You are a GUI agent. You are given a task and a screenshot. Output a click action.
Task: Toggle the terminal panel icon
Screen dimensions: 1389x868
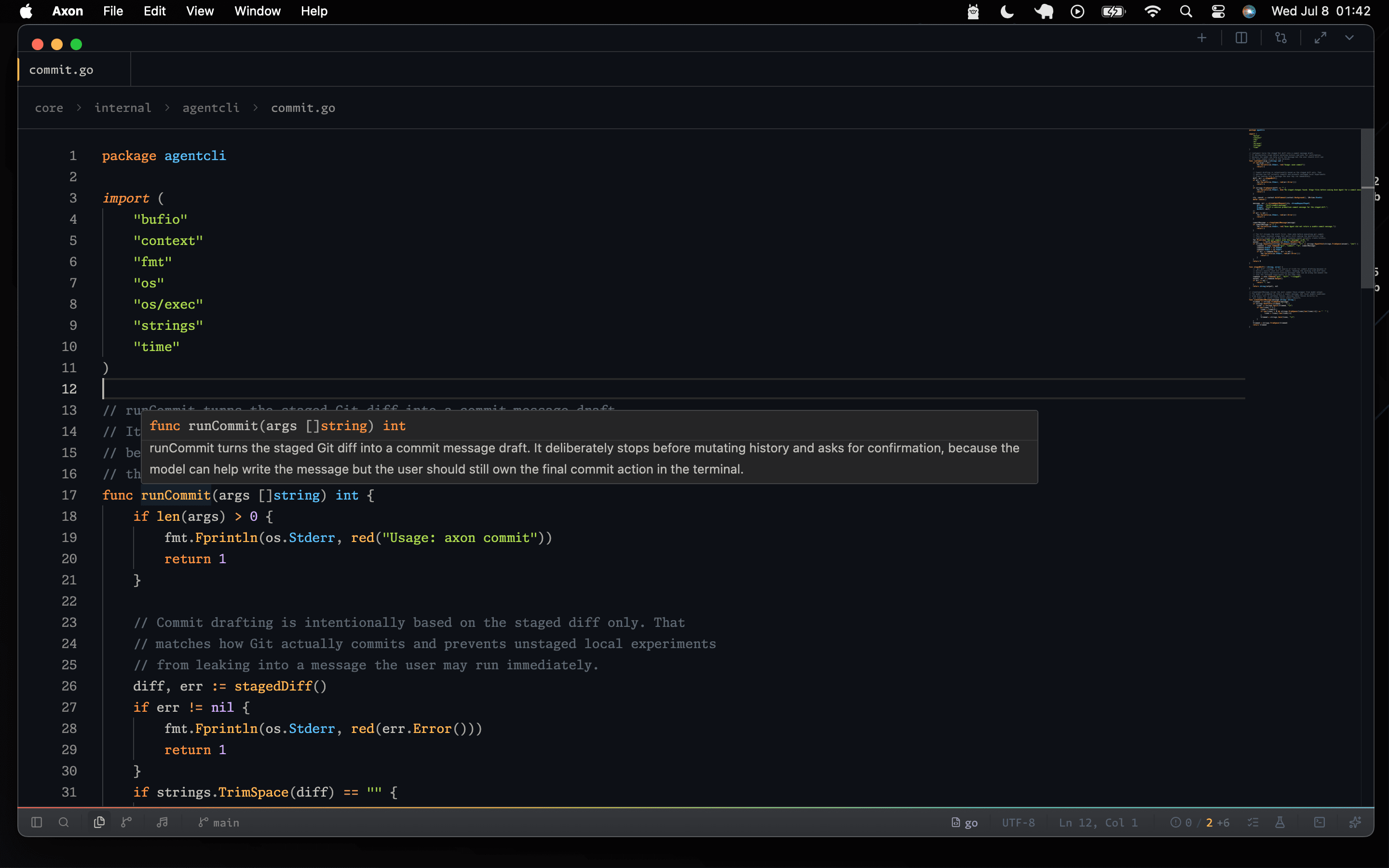(1320, 822)
